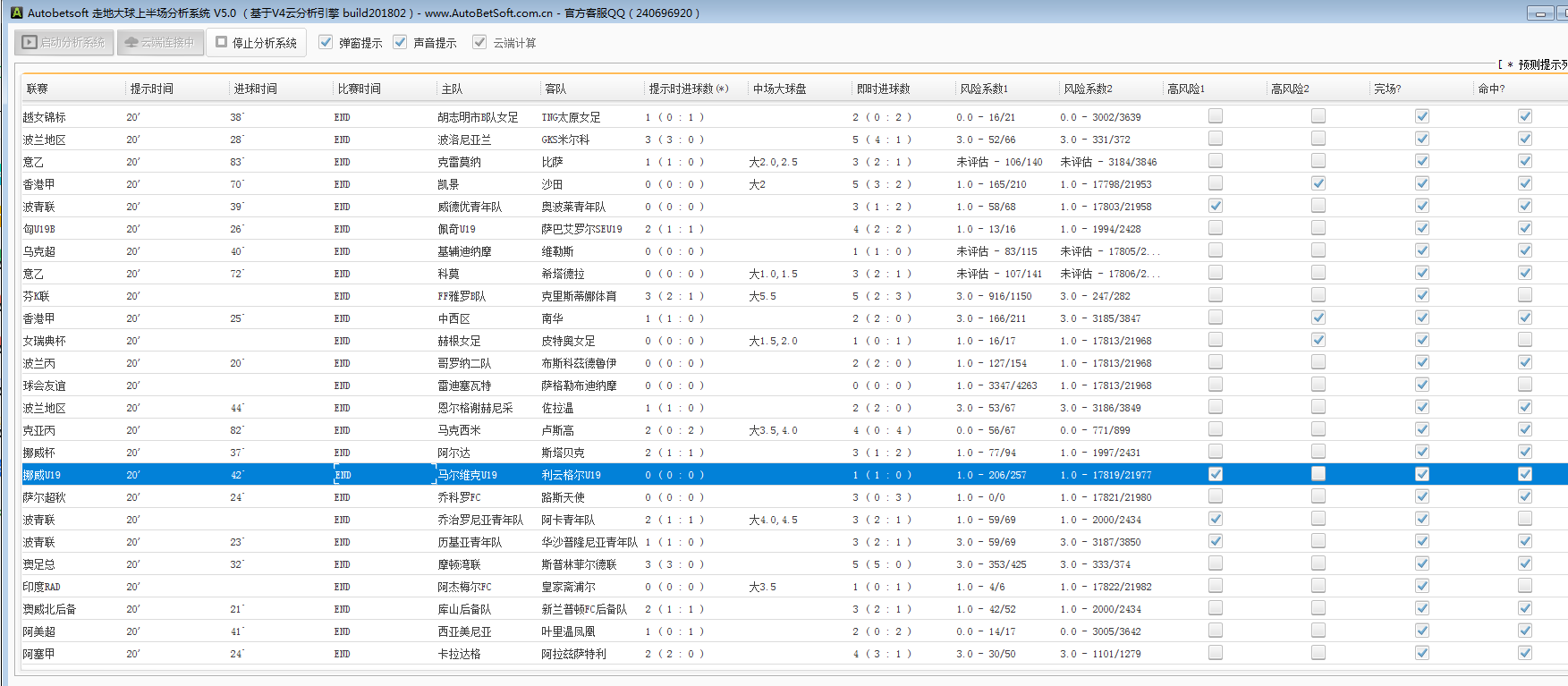The height and width of the screenshot is (686, 1568).
Task: Minimize the Autobetsoft window
Action: coord(1539,13)
